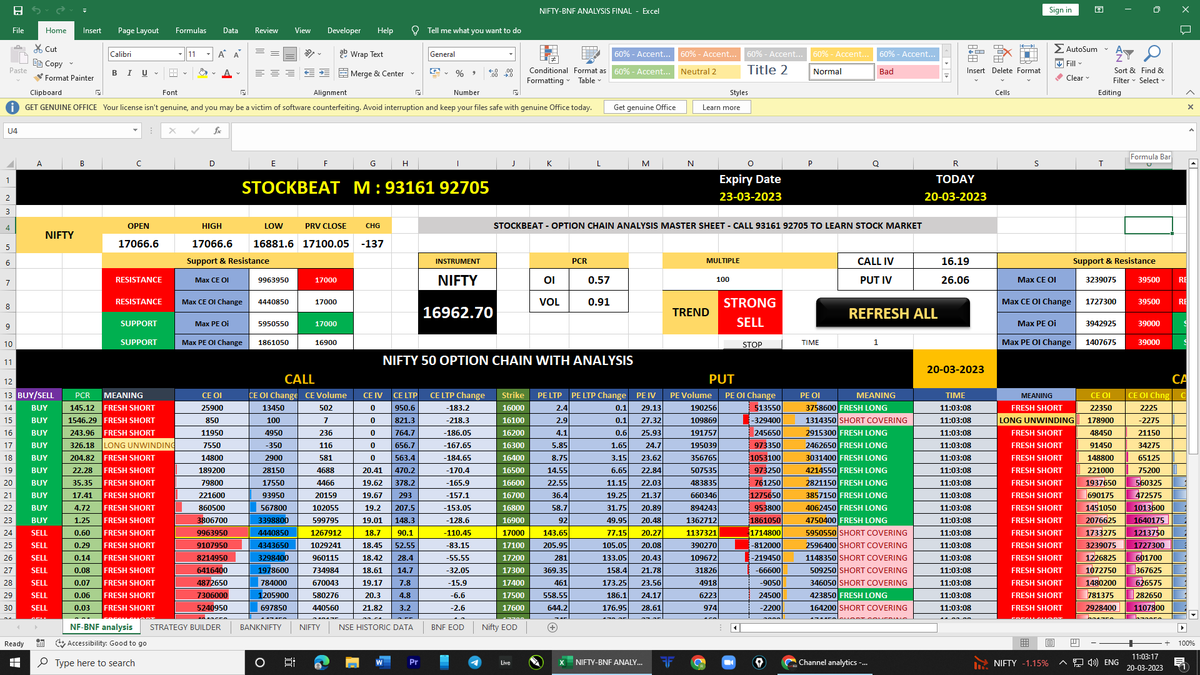Image resolution: width=1200 pixels, height=675 pixels.
Task: Add a new sheet with plus icon
Action: (x=552, y=627)
